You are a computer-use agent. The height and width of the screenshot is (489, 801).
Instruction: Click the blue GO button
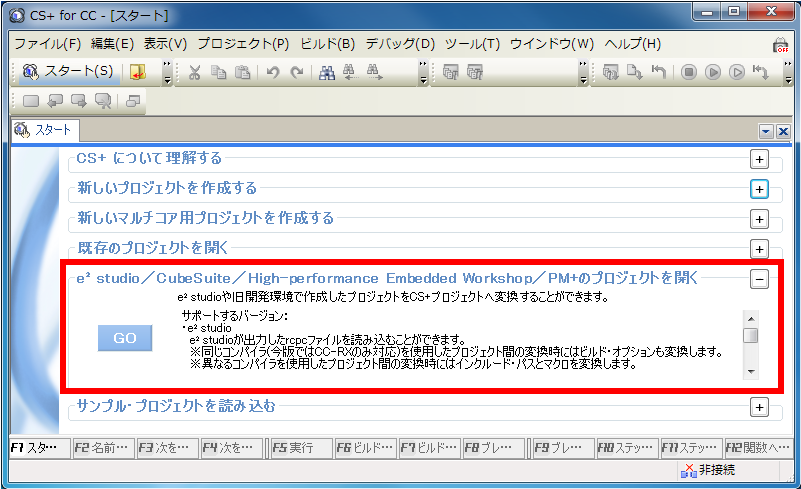tap(125, 338)
